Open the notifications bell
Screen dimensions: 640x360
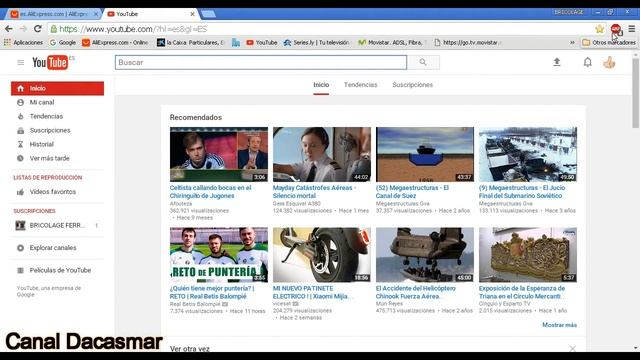(x=587, y=62)
